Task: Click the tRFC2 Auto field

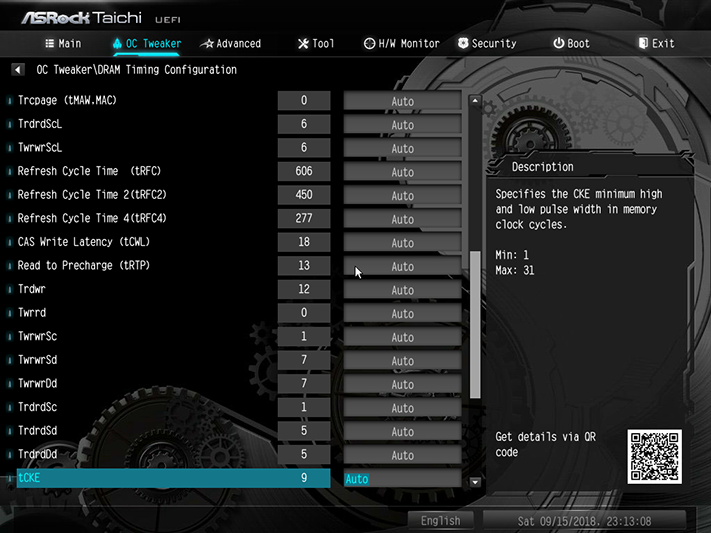Action: click(402, 195)
